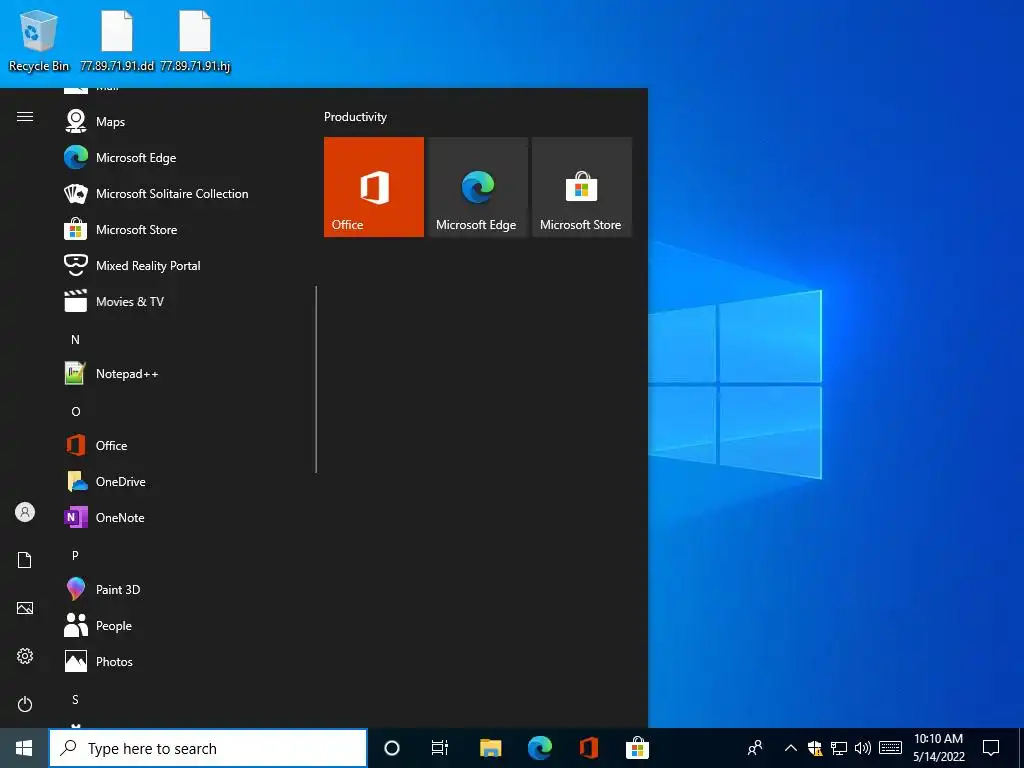The height and width of the screenshot is (768, 1024).
Task: Open Pictures from the Start sidebar
Action: tap(25, 608)
